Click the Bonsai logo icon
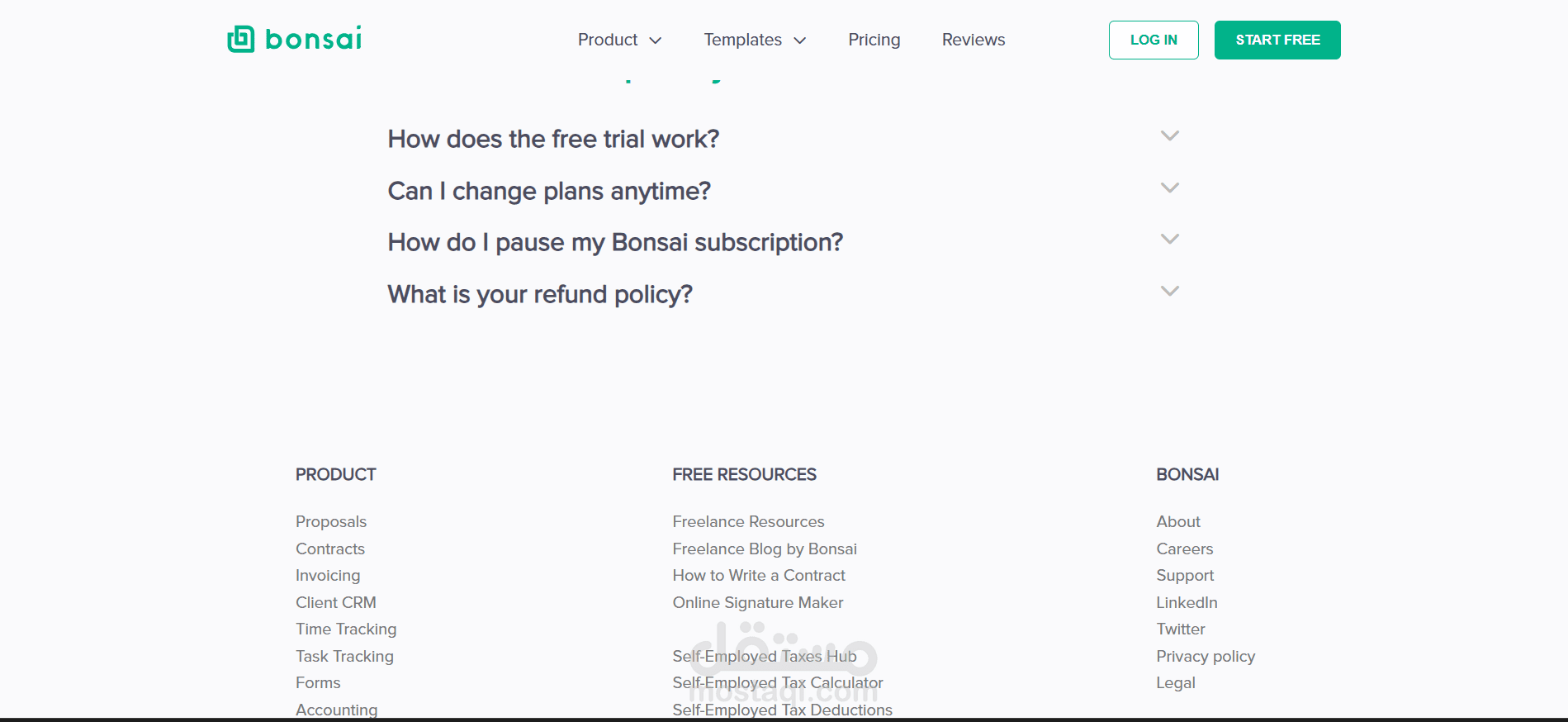The height and width of the screenshot is (722, 1568). point(240,39)
